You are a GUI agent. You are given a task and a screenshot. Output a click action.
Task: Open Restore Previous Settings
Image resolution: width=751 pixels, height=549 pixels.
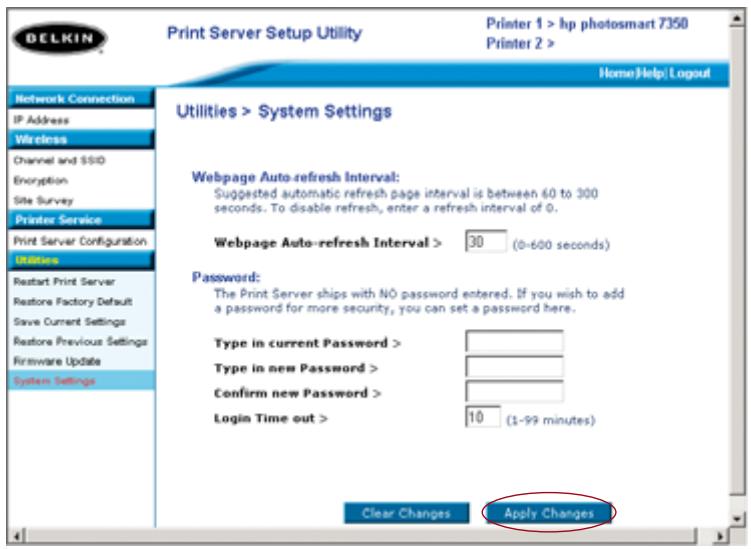click(80, 341)
